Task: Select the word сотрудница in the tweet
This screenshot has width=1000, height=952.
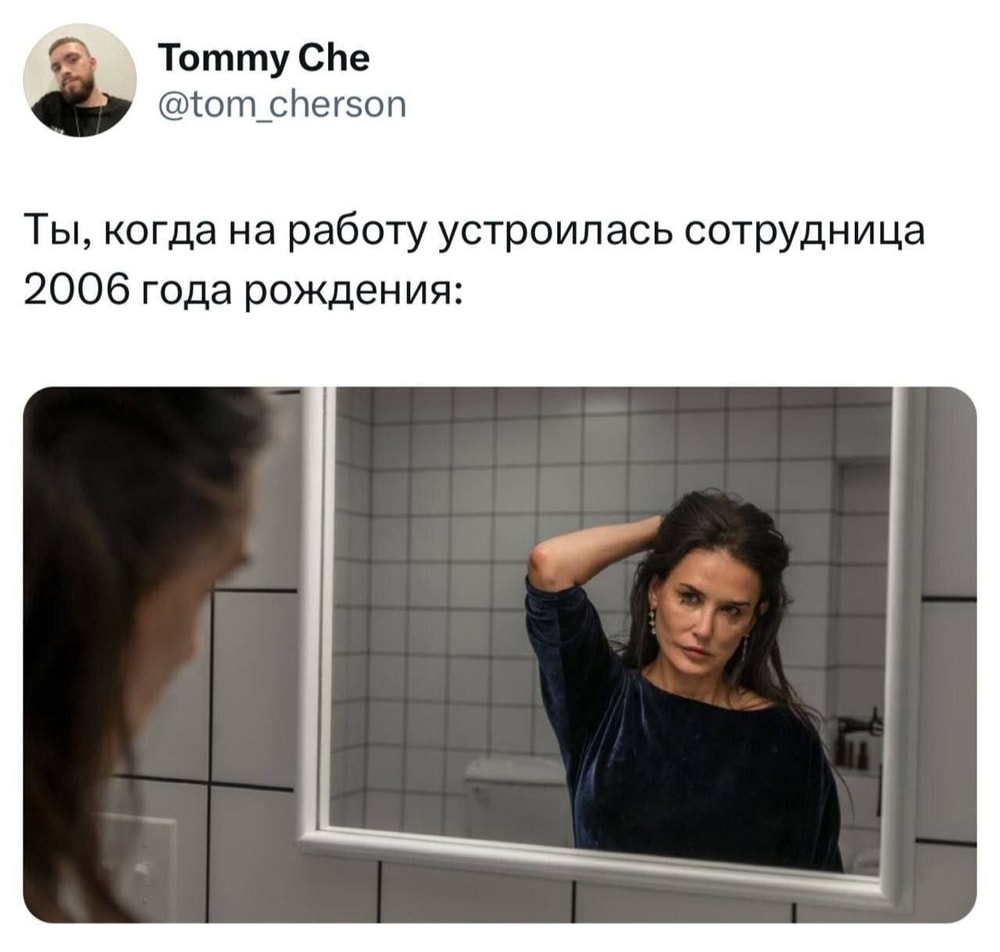Action: click(x=804, y=233)
